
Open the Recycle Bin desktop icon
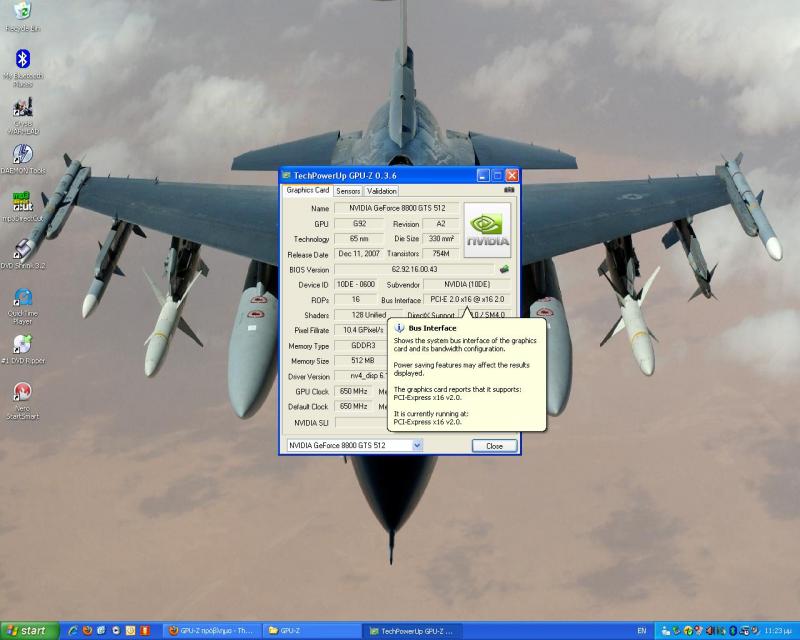click(x=22, y=15)
